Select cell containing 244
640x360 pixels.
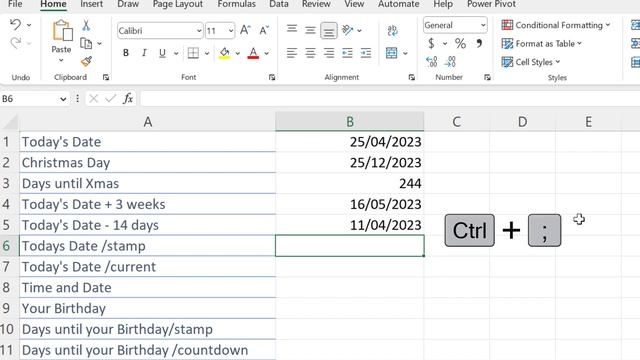[350, 183]
